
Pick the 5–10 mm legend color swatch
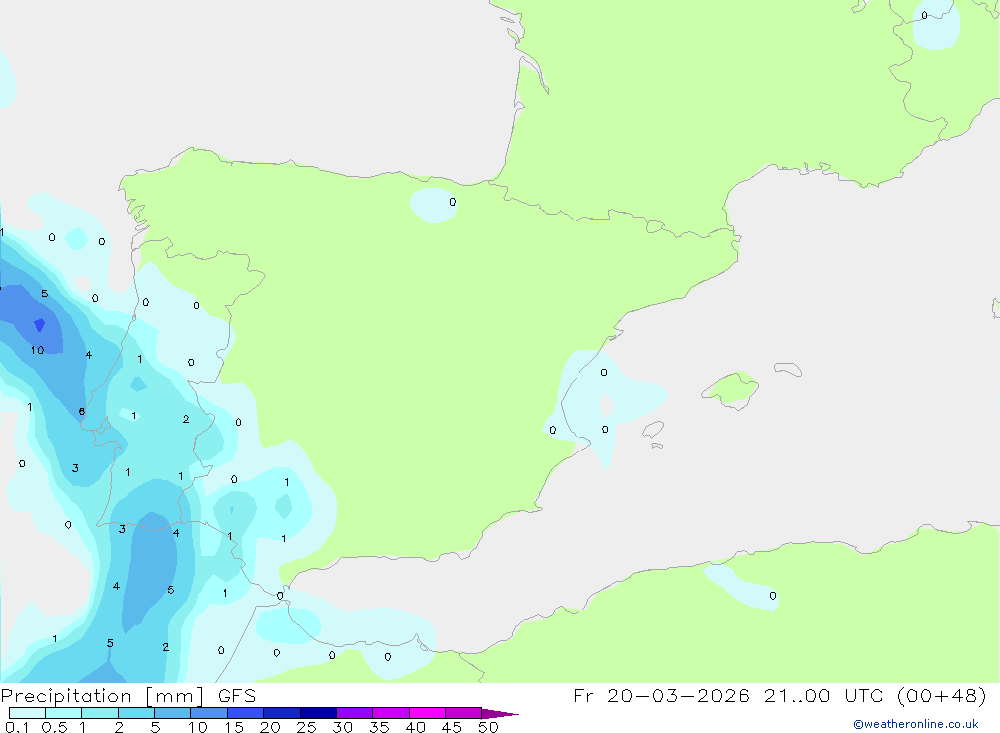click(173, 713)
